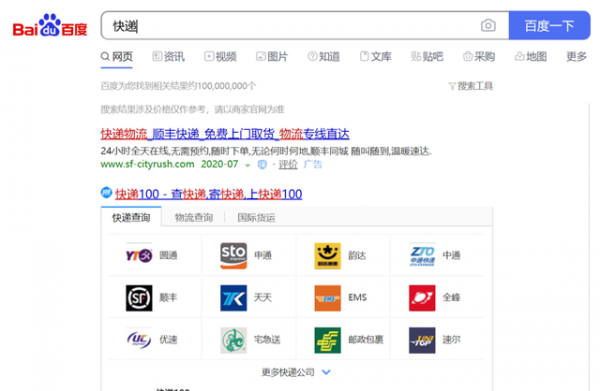The width and height of the screenshot is (600, 391).
Task: Choose the 天天 express blue logo
Action: click(233, 298)
